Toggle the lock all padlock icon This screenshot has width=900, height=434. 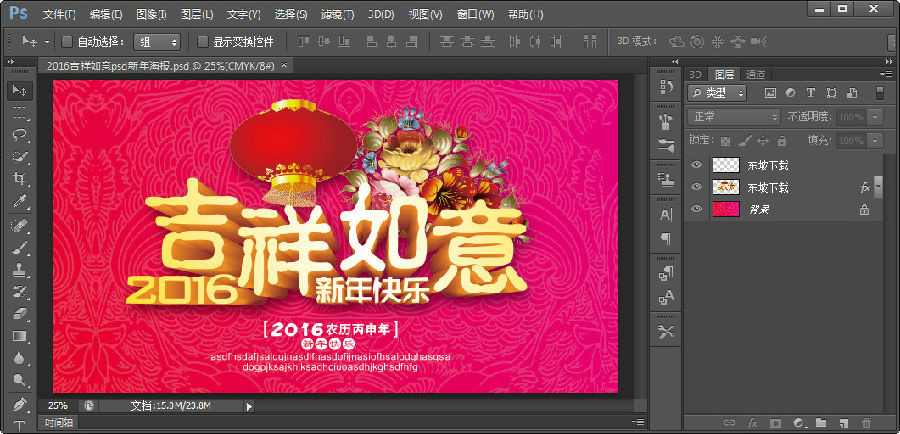781,140
